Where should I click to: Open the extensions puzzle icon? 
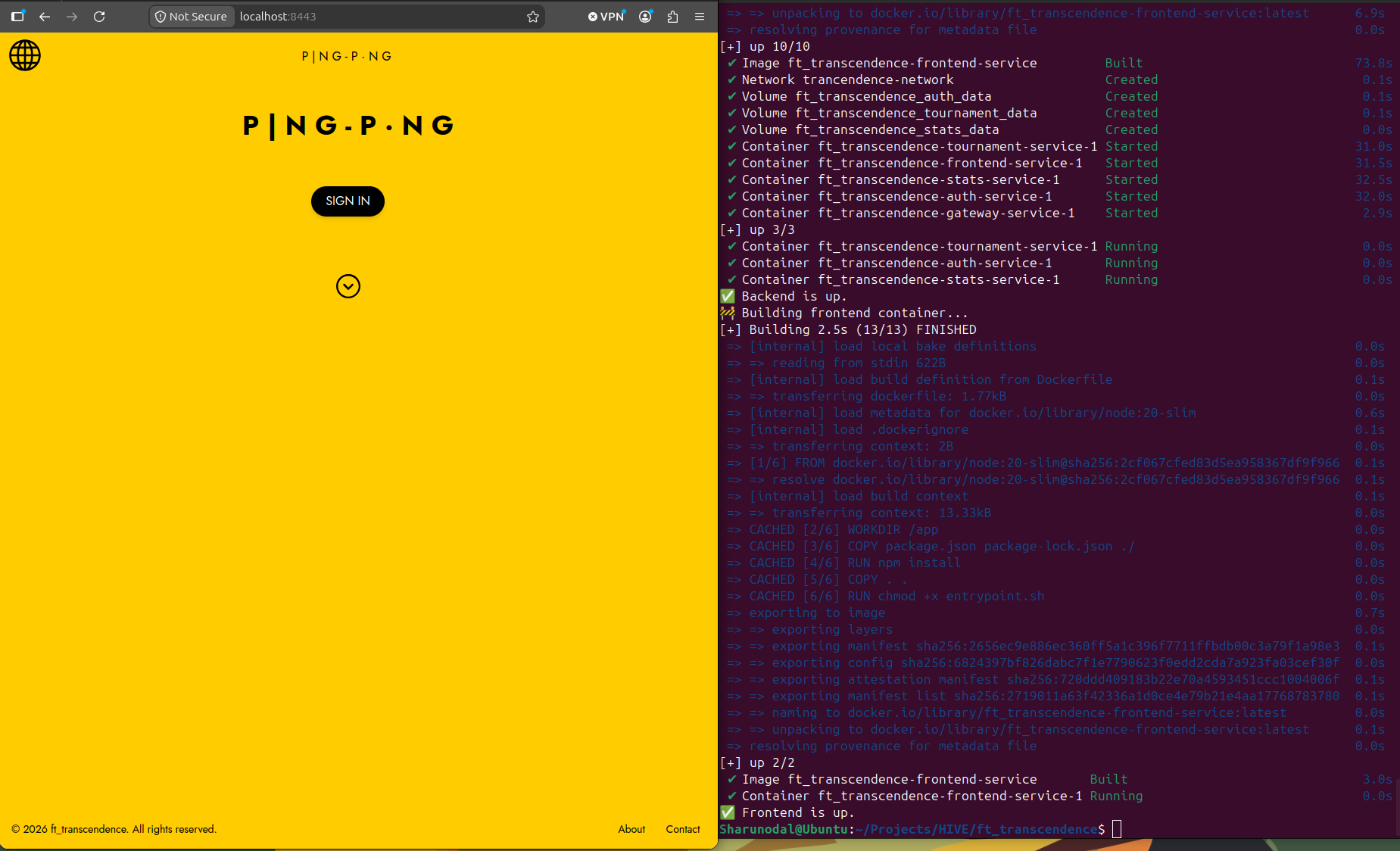pyautogui.click(x=672, y=17)
